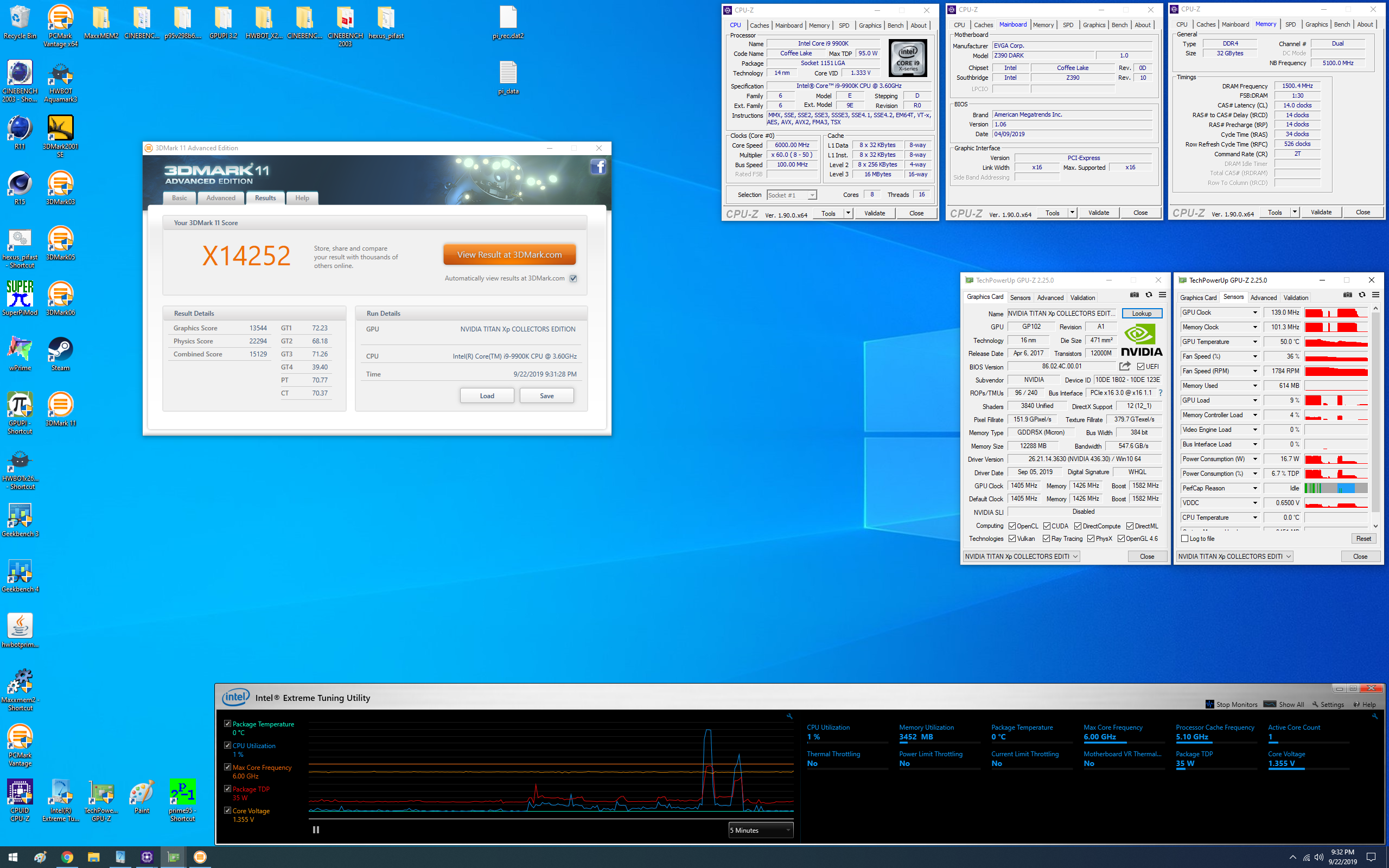The image size is (1389, 868).
Task: Click Reset button in GPU-Z Sensors
Action: 1363,539
